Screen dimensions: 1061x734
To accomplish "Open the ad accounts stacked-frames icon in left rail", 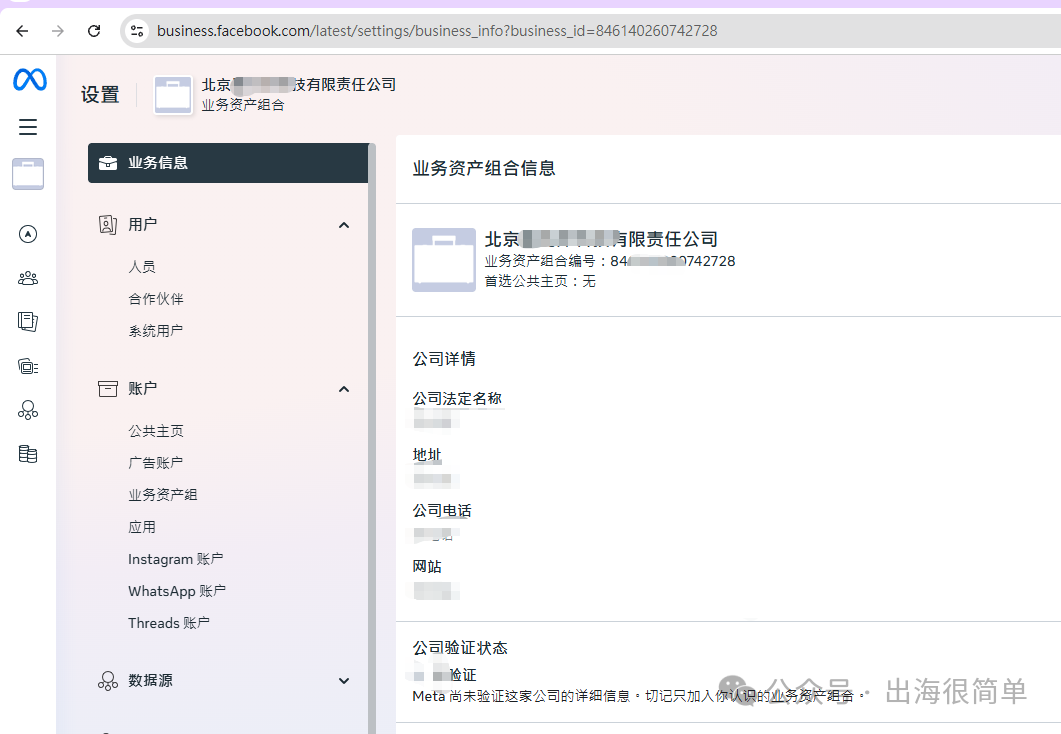I will [x=28, y=367].
